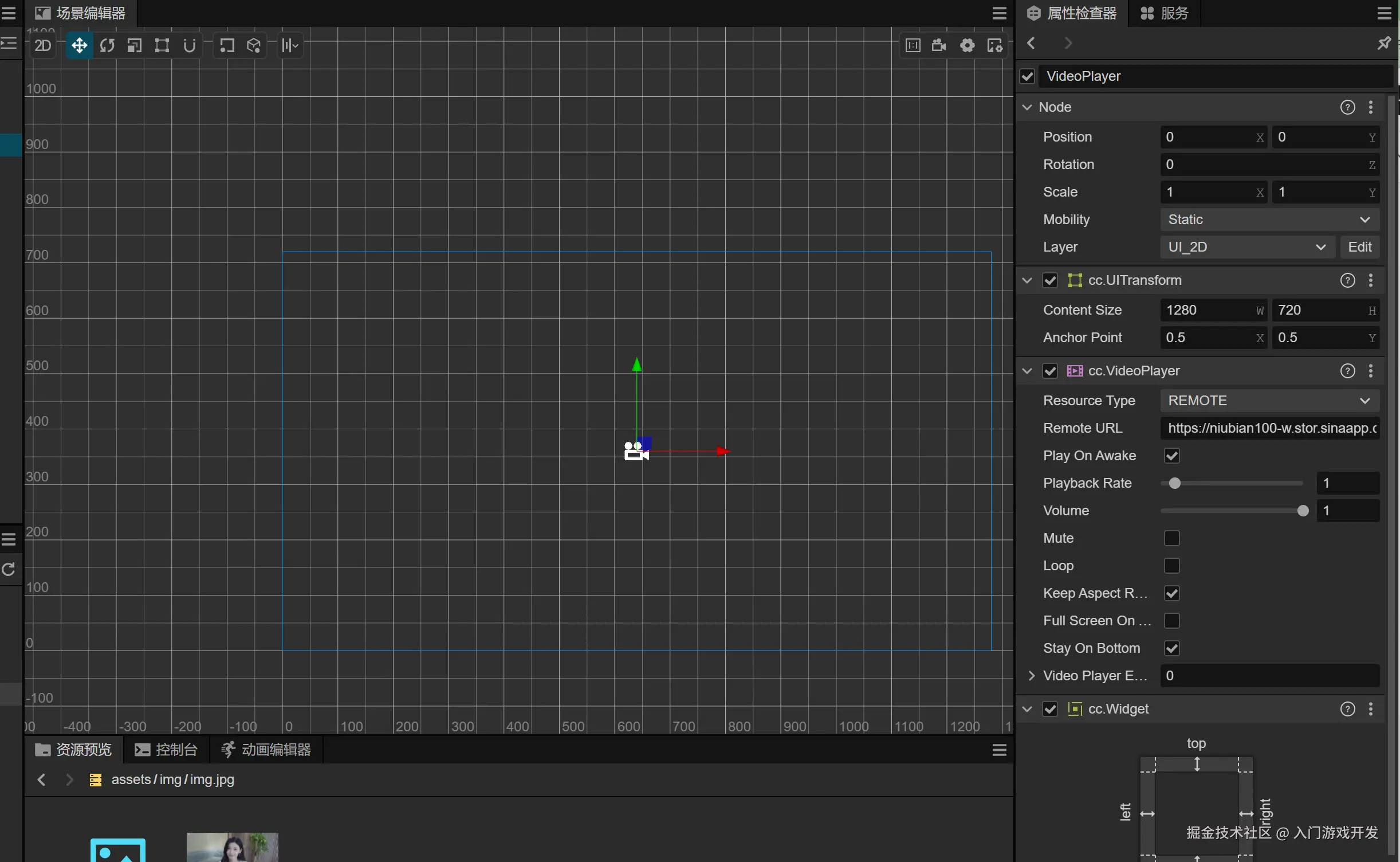Pin the inspector panel
The image size is (1400, 862).
(x=1384, y=43)
